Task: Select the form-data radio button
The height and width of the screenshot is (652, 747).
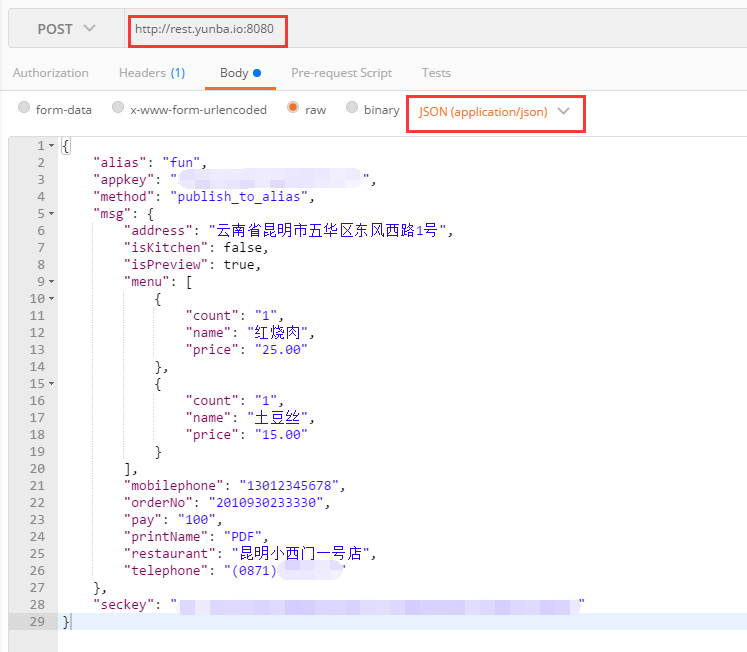Action: pos(24,108)
